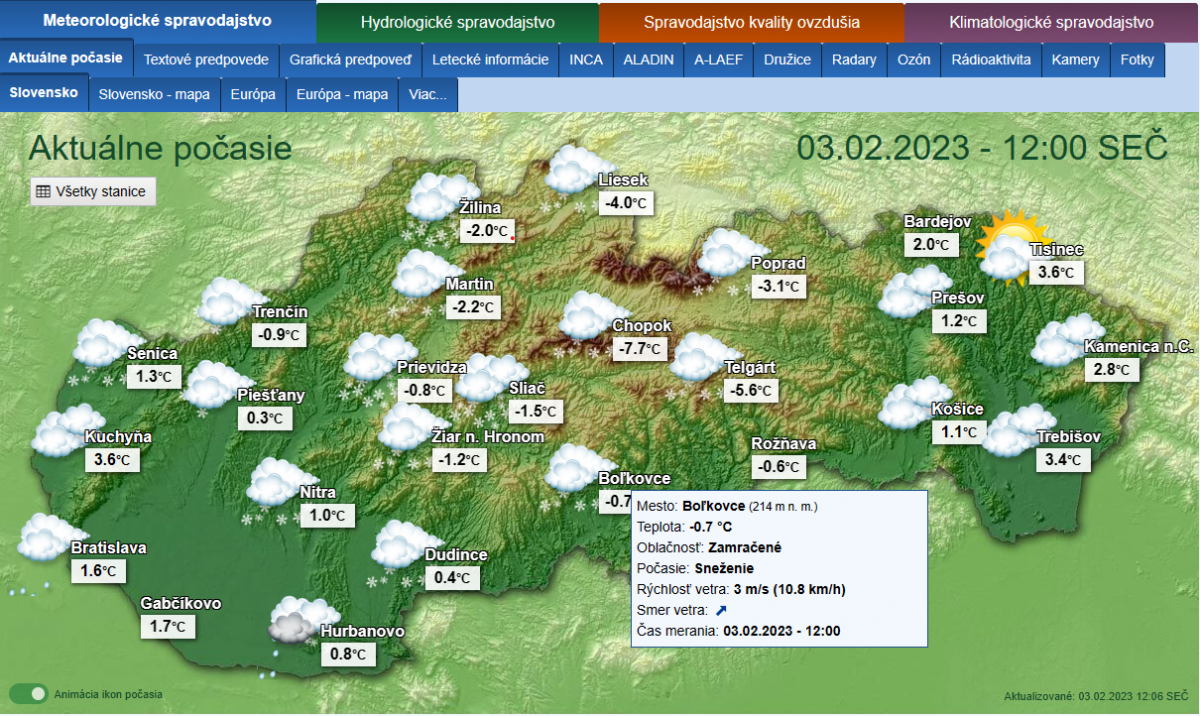This screenshot has width=1200, height=716.
Task: Click the Žilina -2.0°C temperature label
Action: [487, 232]
